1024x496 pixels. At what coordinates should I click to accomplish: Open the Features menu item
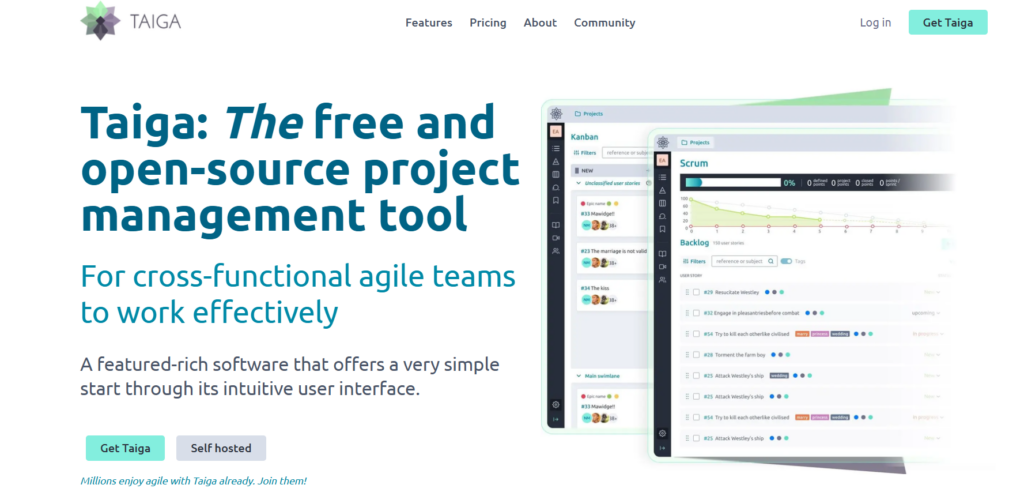point(428,23)
